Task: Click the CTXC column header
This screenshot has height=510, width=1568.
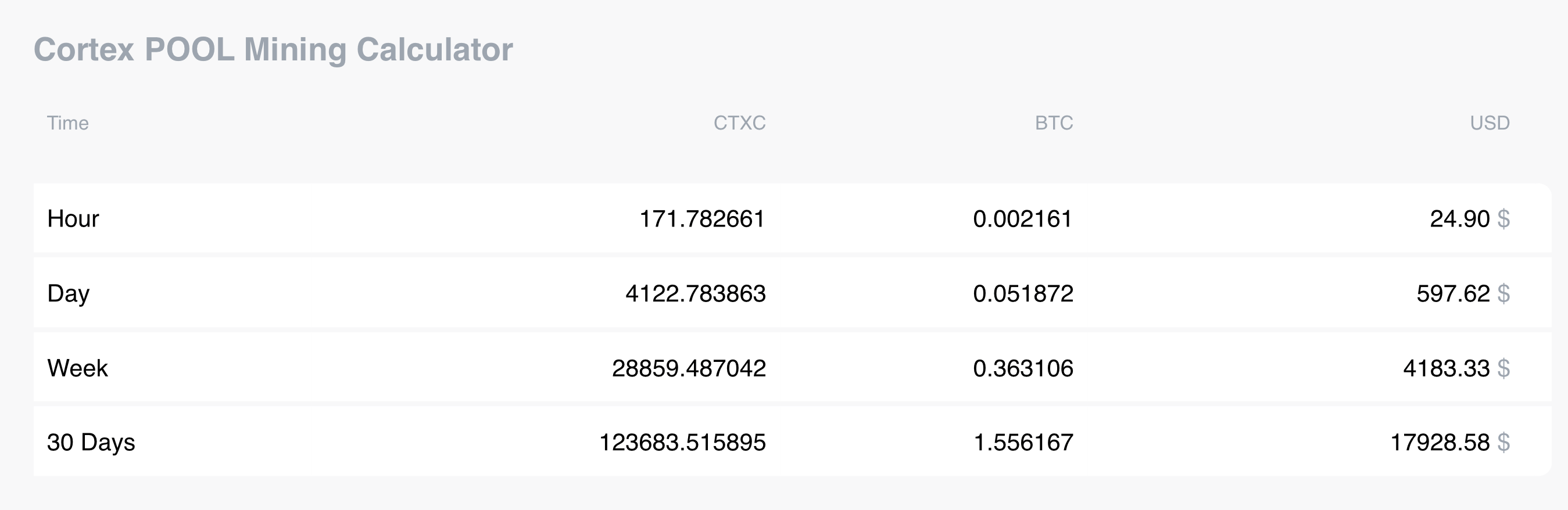Action: click(739, 123)
